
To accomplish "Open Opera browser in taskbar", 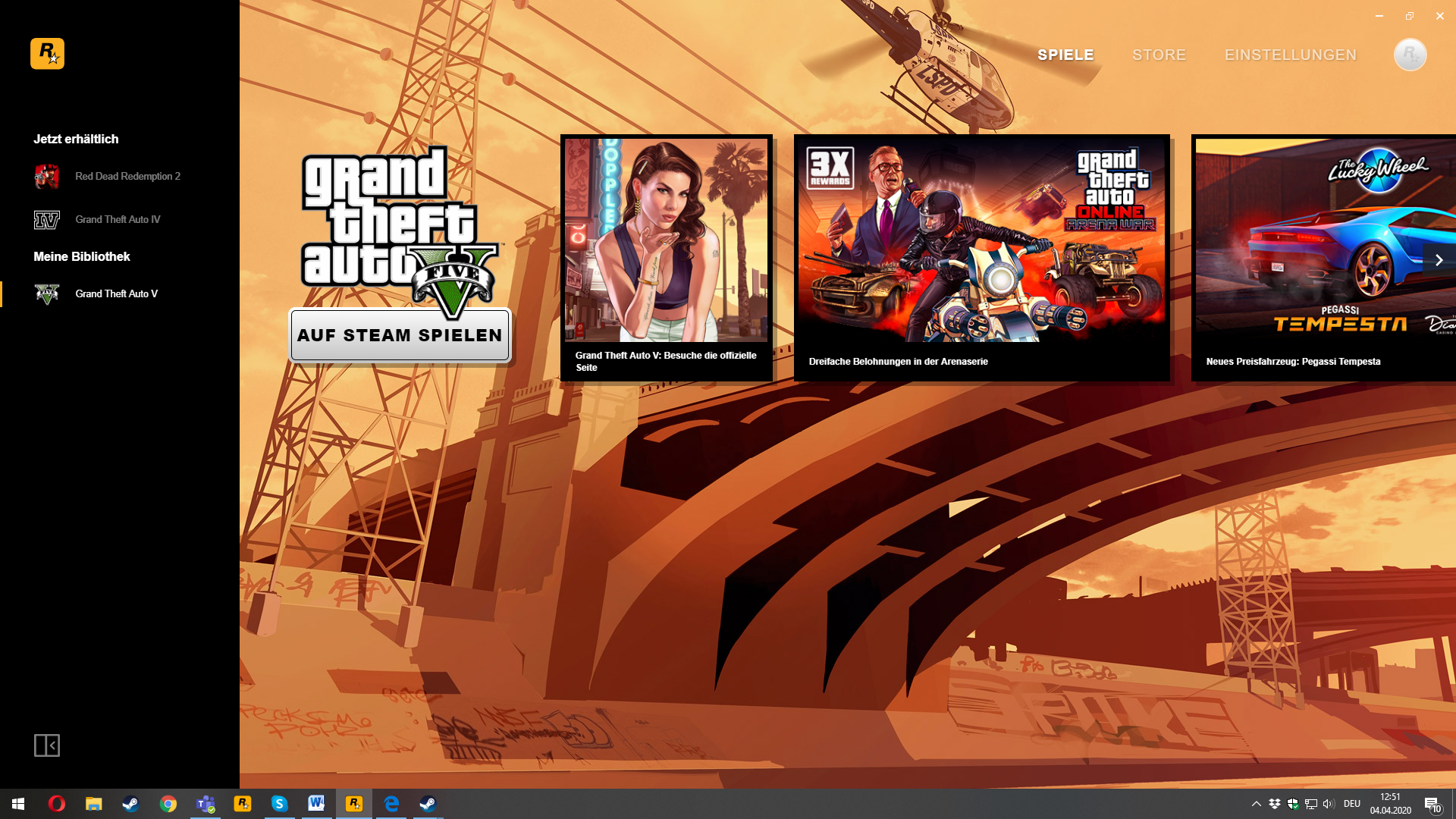I will click(x=57, y=804).
